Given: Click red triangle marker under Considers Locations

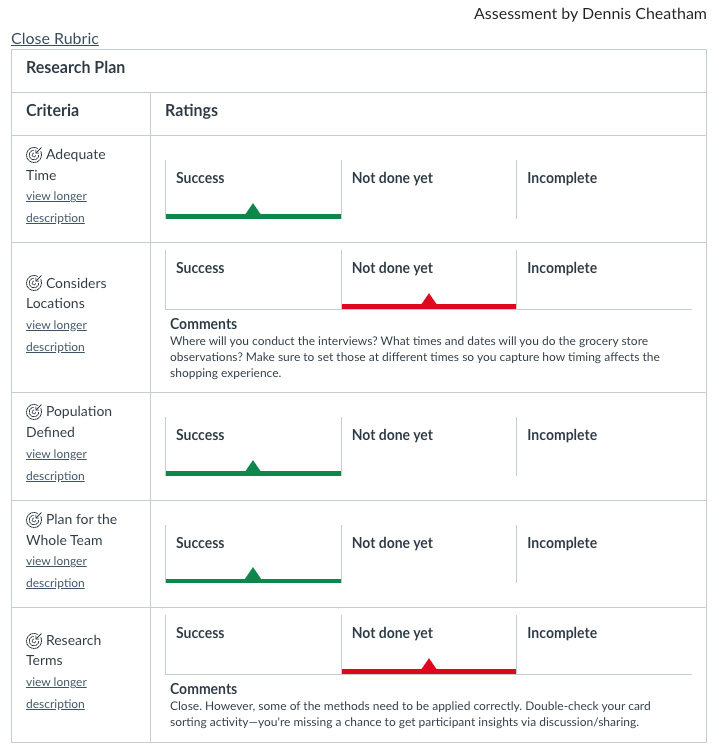Looking at the screenshot, I should (x=429, y=300).
